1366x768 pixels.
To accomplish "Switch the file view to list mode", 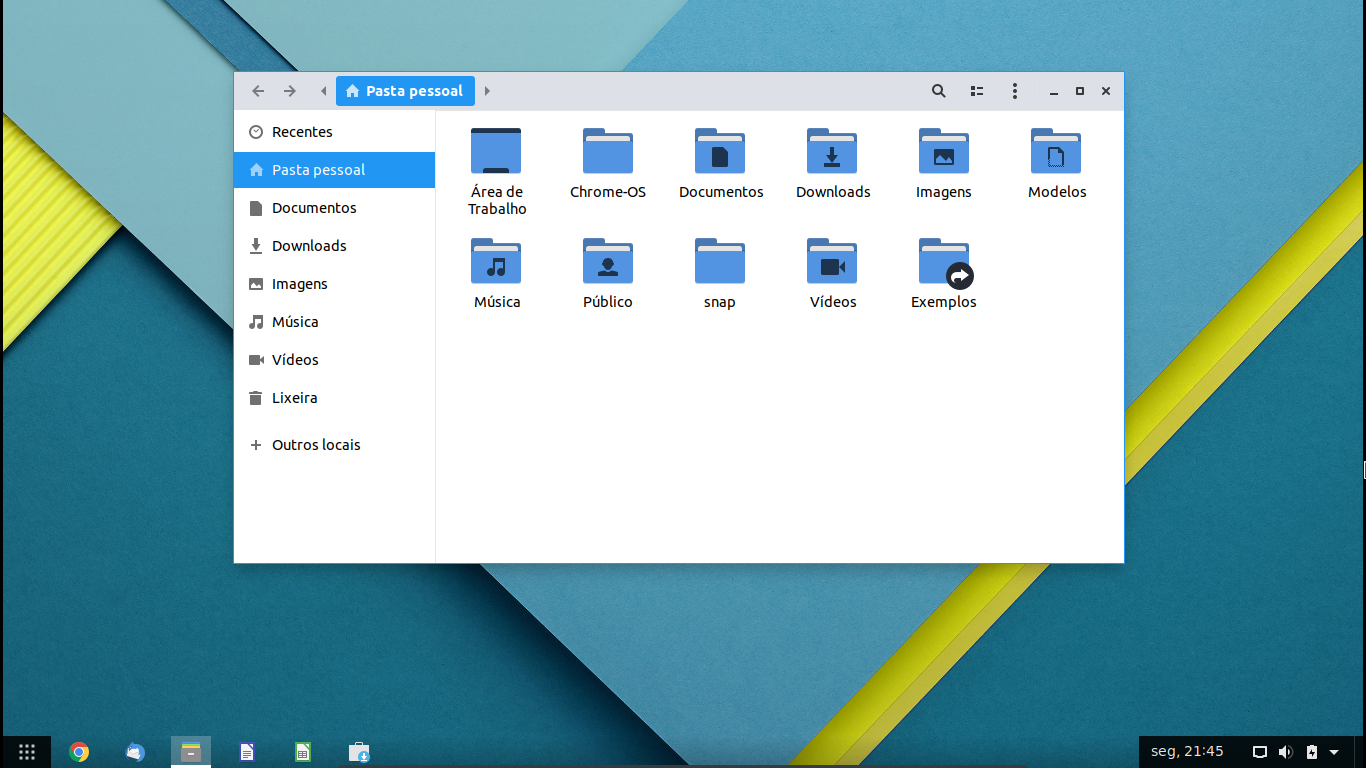I will coord(976,90).
